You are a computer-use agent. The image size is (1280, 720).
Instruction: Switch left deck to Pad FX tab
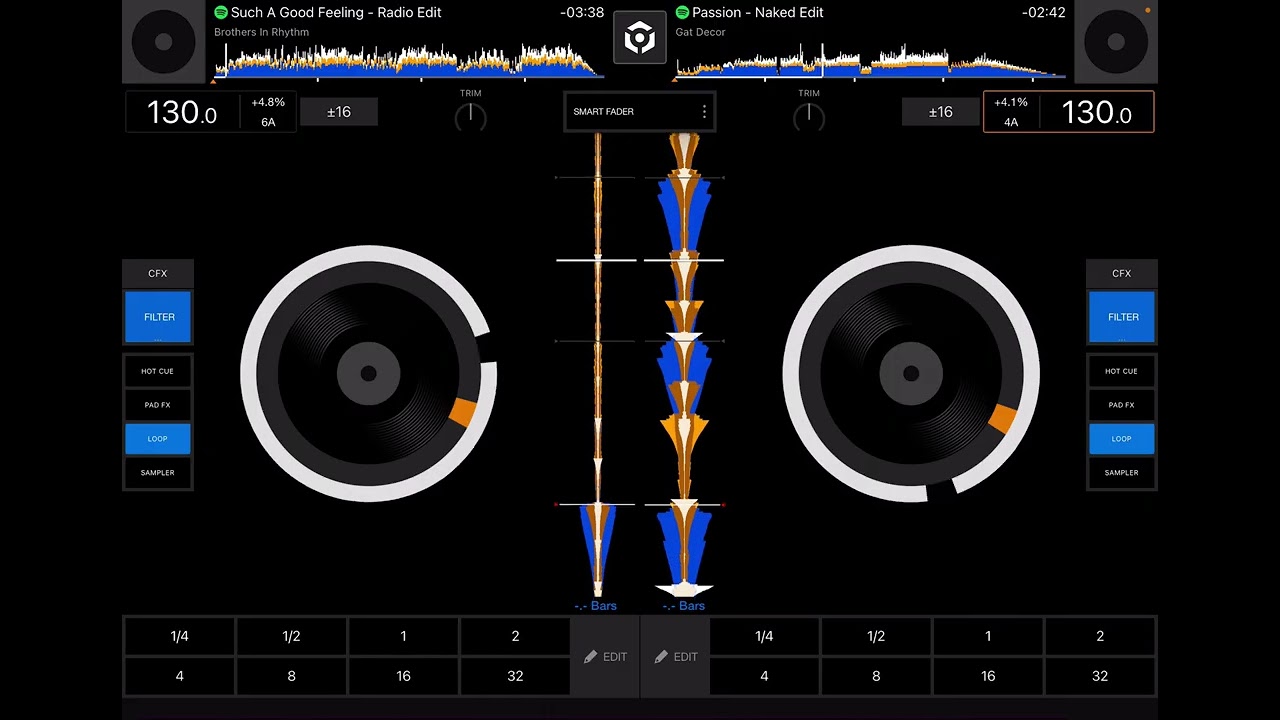(157, 405)
